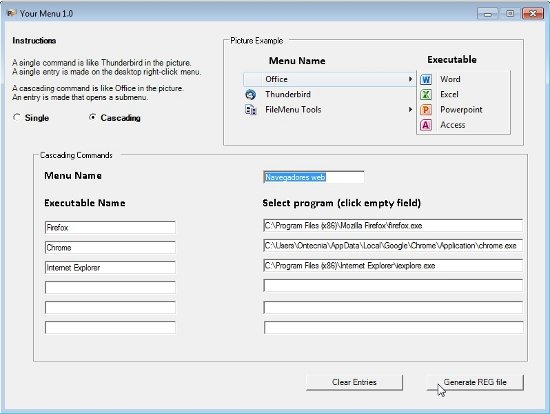The height and width of the screenshot is (414, 550).
Task: Click the Internet Explorer name field
Action: pyautogui.click(x=110, y=267)
